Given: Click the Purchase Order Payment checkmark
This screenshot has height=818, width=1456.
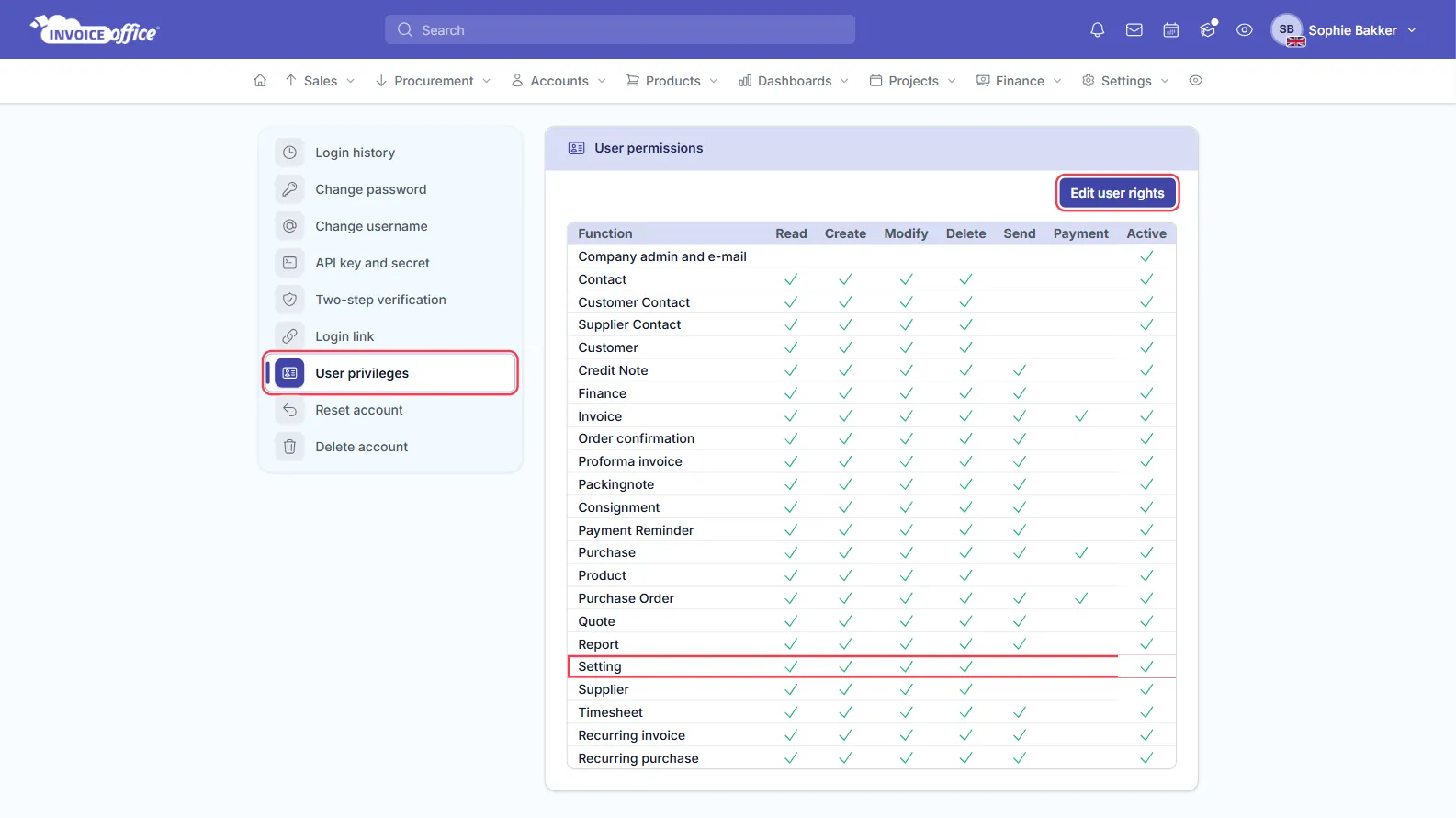Looking at the screenshot, I should [1081, 598].
